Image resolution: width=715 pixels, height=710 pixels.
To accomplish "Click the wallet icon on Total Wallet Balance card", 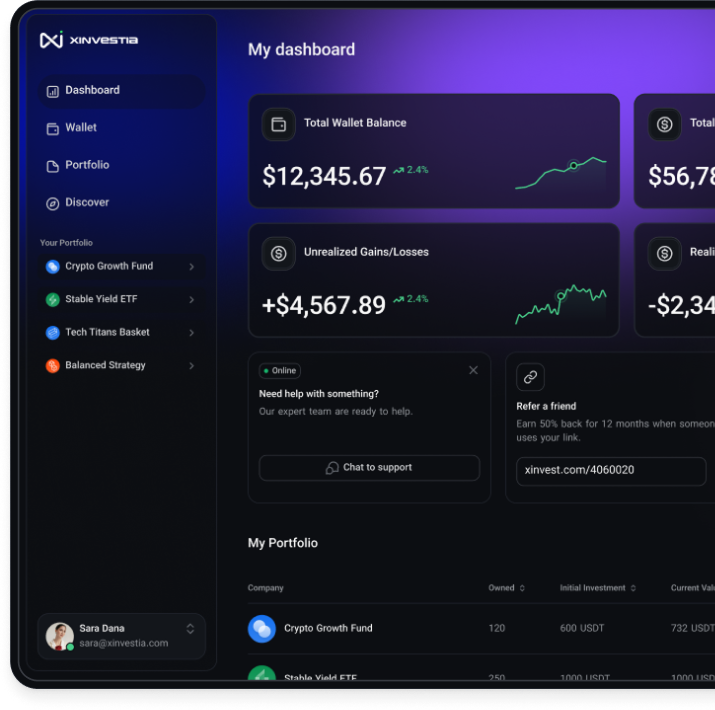I will coord(279,124).
